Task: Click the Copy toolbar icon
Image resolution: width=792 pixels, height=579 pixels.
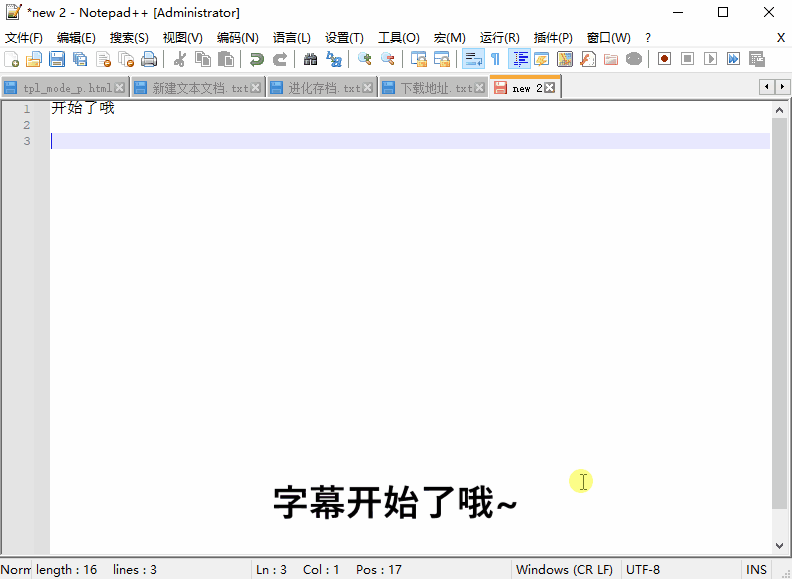Action: (x=203, y=59)
